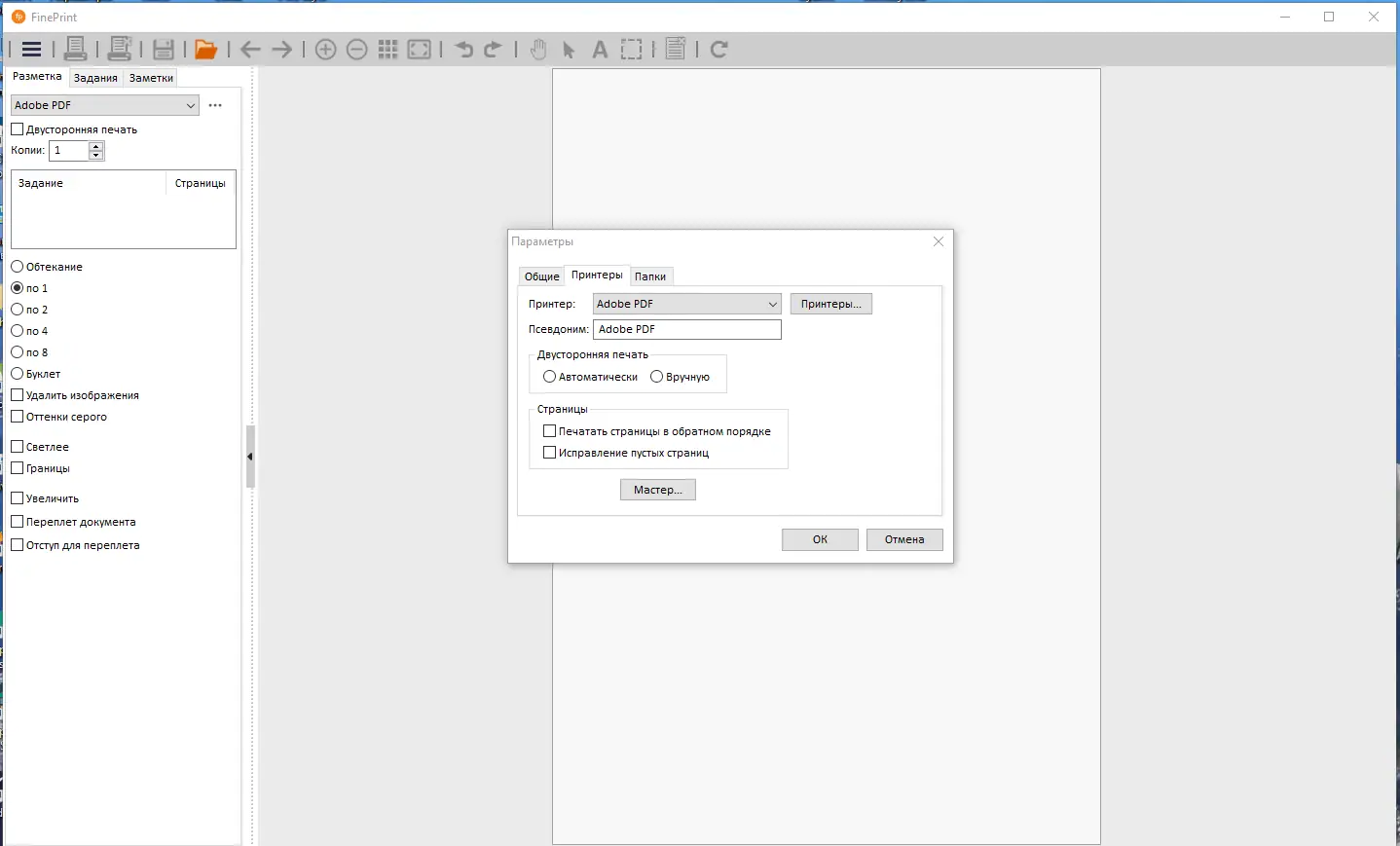Click the Задание column header
Screen dimensions: 1400x846
pyautogui.click(x=89, y=183)
